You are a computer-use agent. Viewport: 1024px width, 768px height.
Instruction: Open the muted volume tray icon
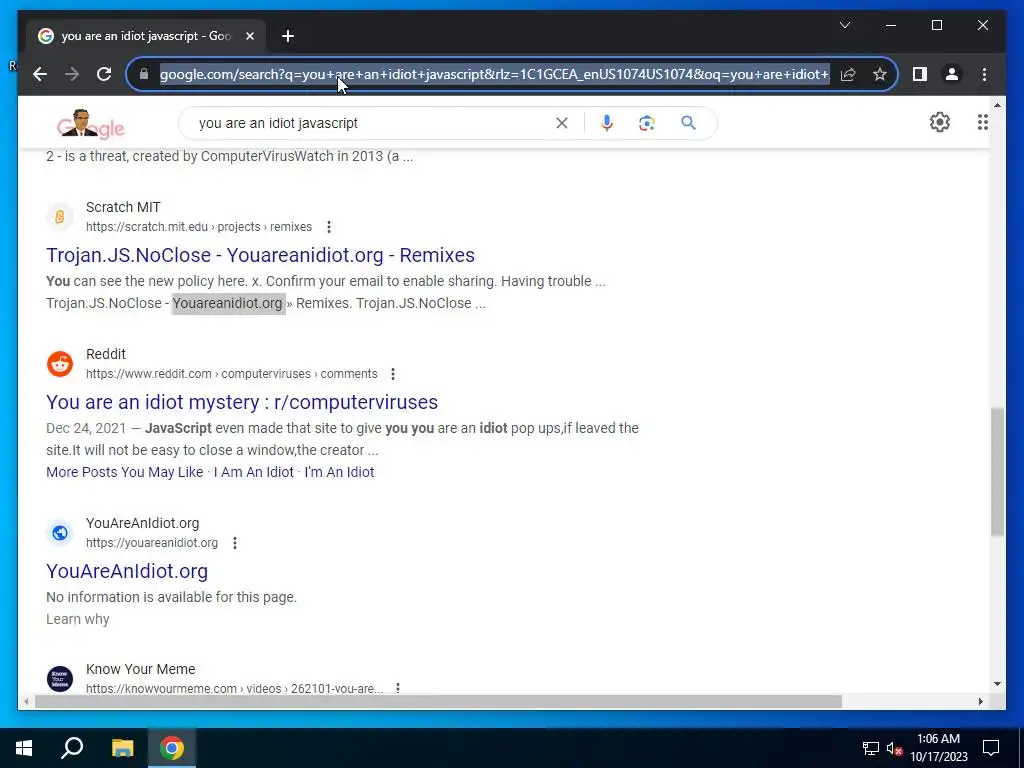tap(895, 748)
